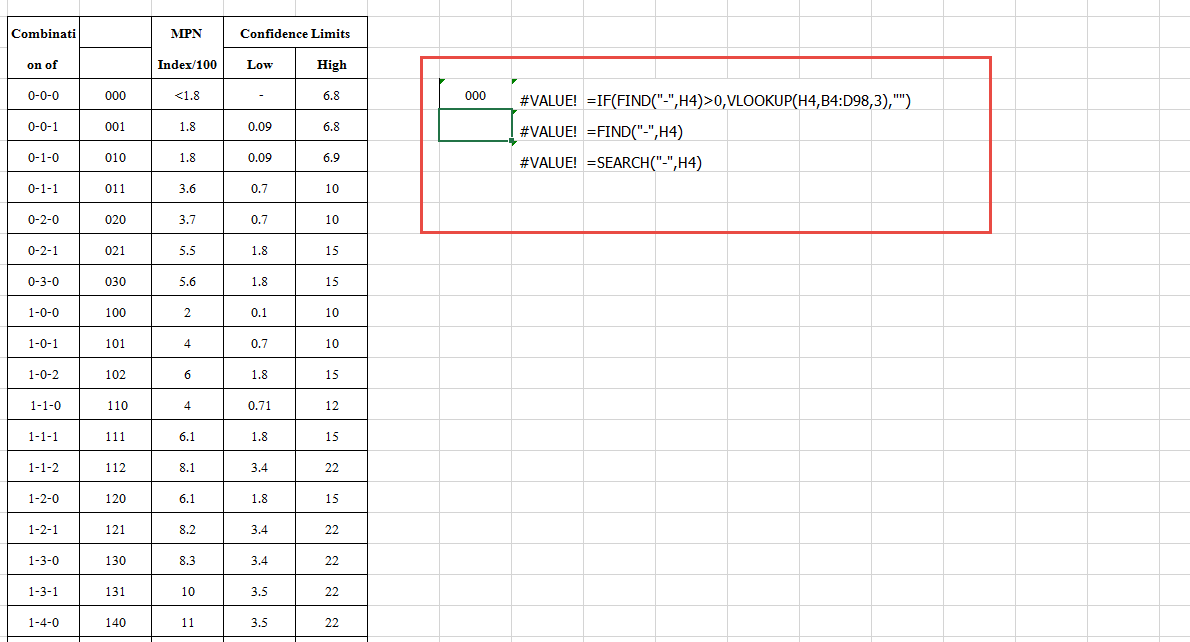Click the MPN value 3.7

(x=187, y=220)
